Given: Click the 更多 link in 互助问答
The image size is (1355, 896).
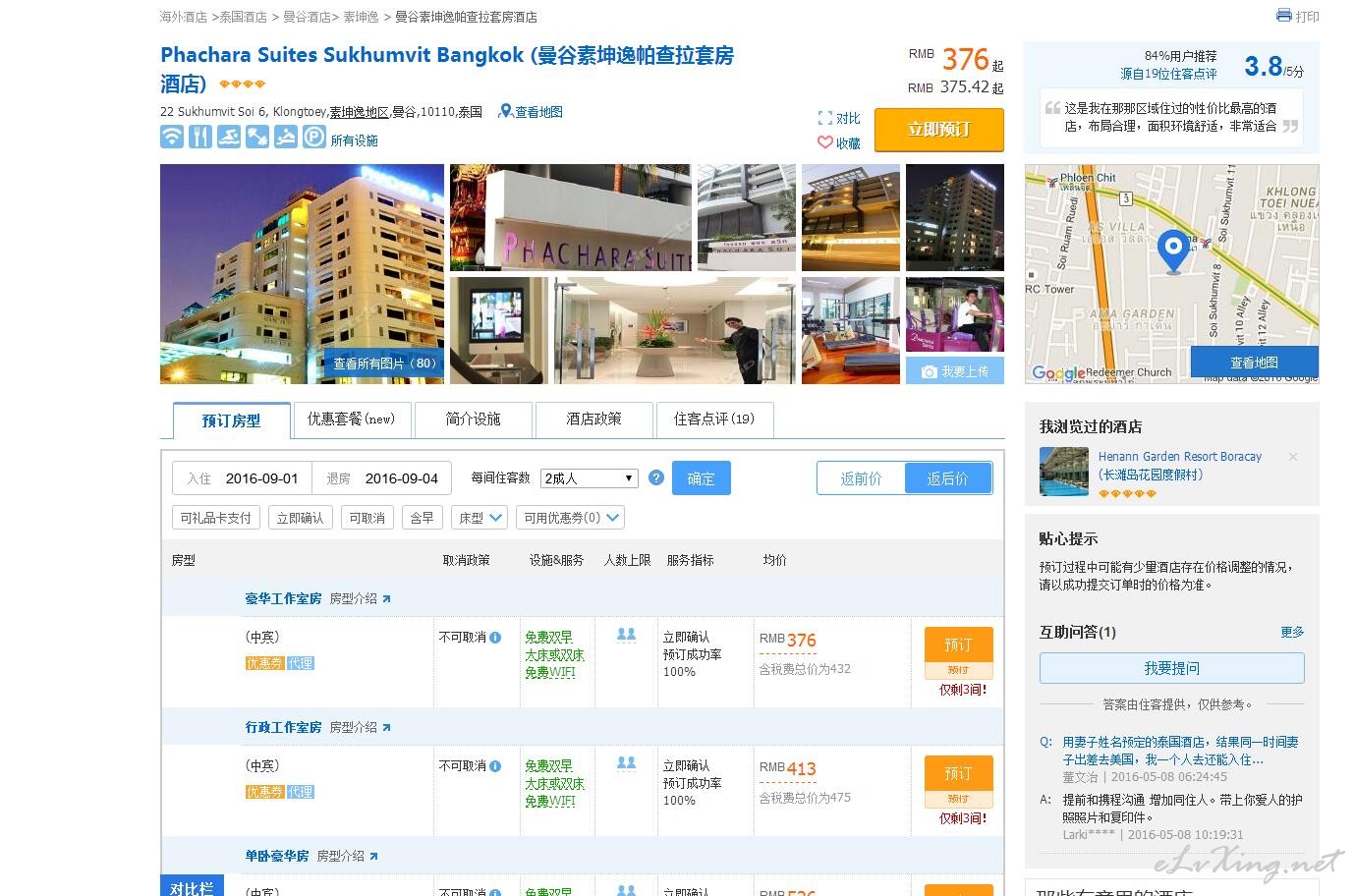Looking at the screenshot, I should pyautogui.click(x=1292, y=632).
